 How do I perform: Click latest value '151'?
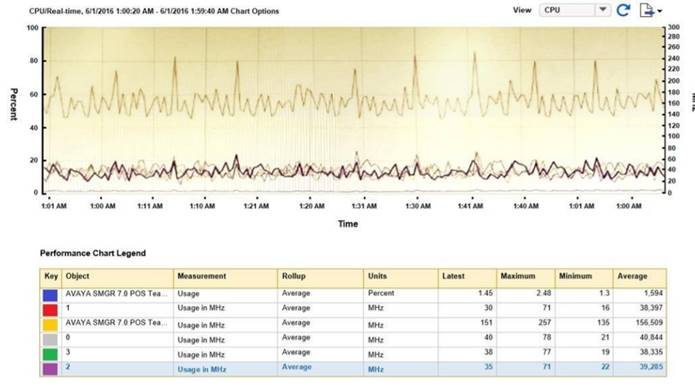[x=487, y=323]
